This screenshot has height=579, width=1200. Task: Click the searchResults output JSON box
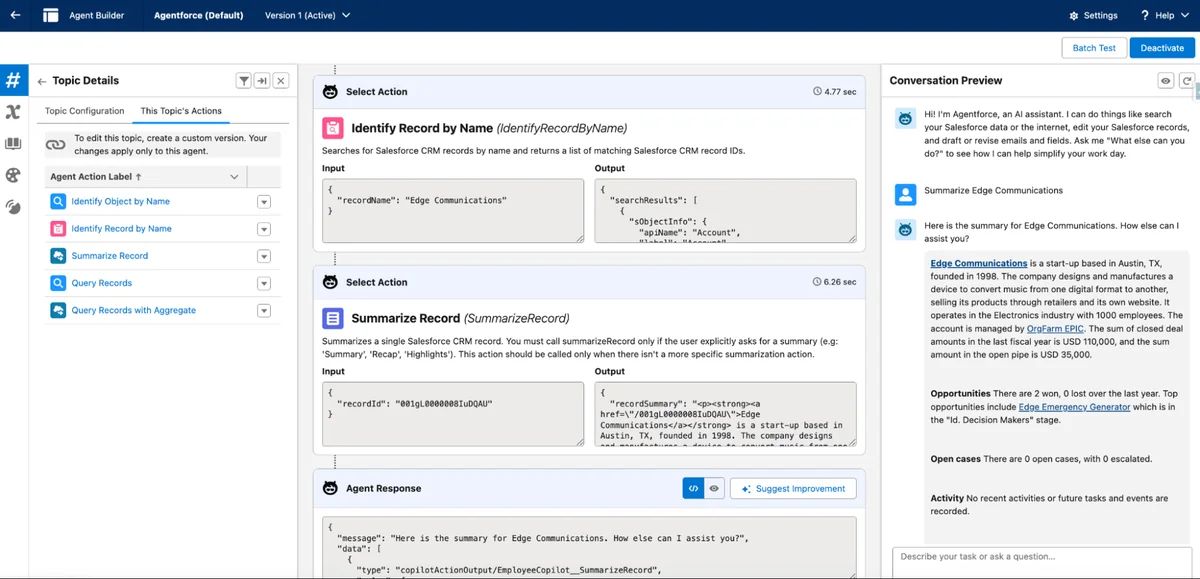point(725,210)
